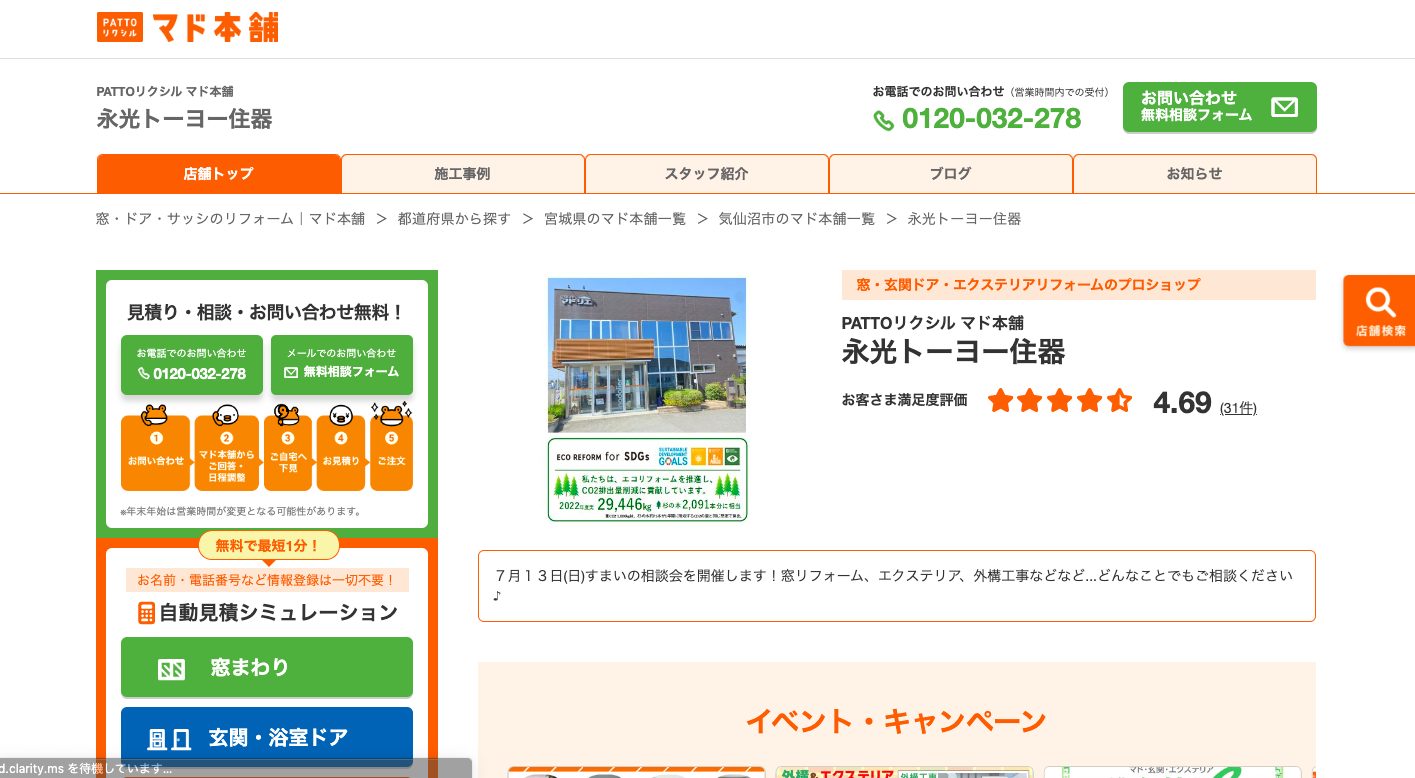Click the 永光トーヨー住器 main store title
Image resolution: width=1415 pixels, height=778 pixels.
pyautogui.click(x=953, y=352)
